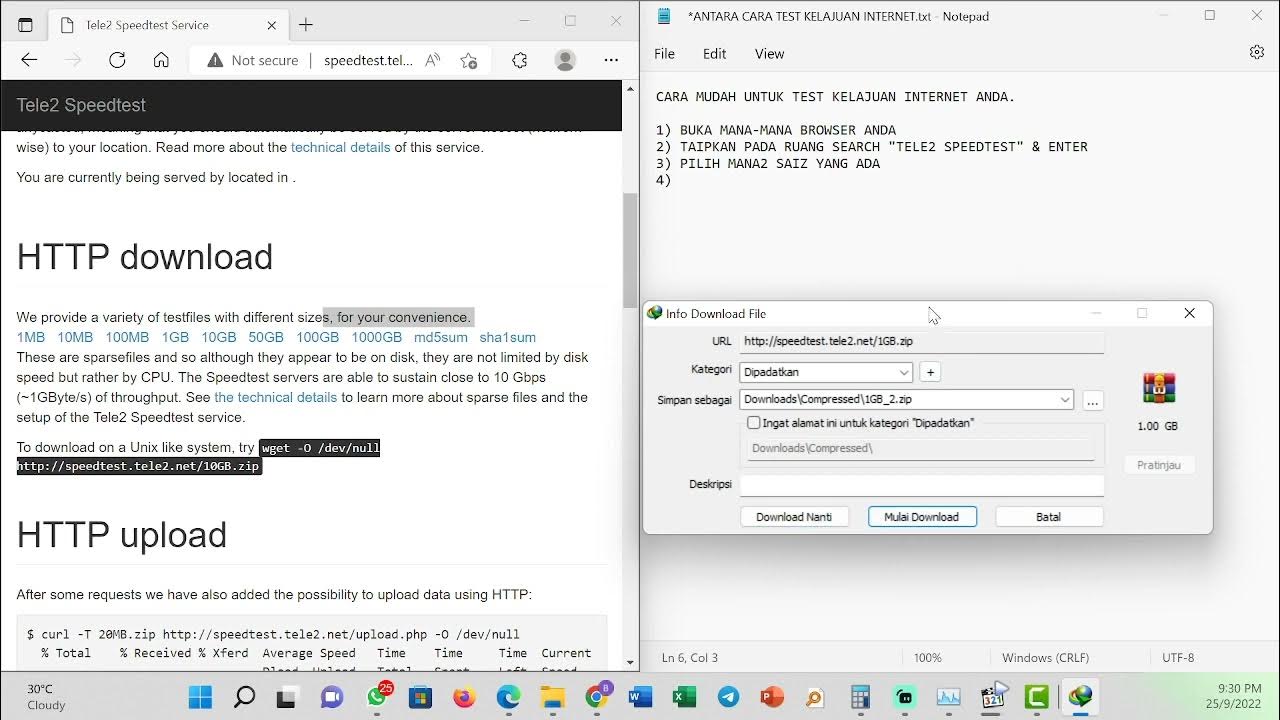Open the Edge profile avatar
The width and height of the screenshot is (1280, 720).
coord(565,60)
